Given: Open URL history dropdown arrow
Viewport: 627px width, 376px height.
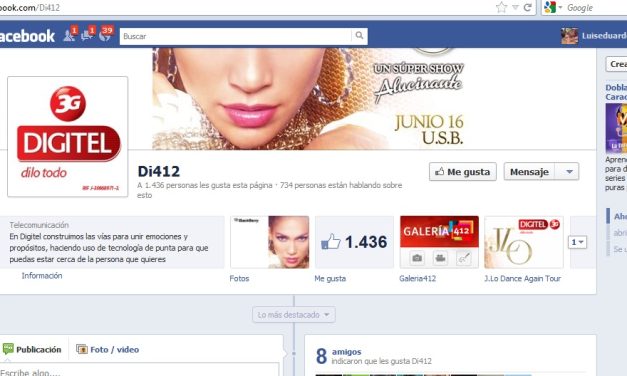Looking at the screenshot, I should click(x=515, y=7).
